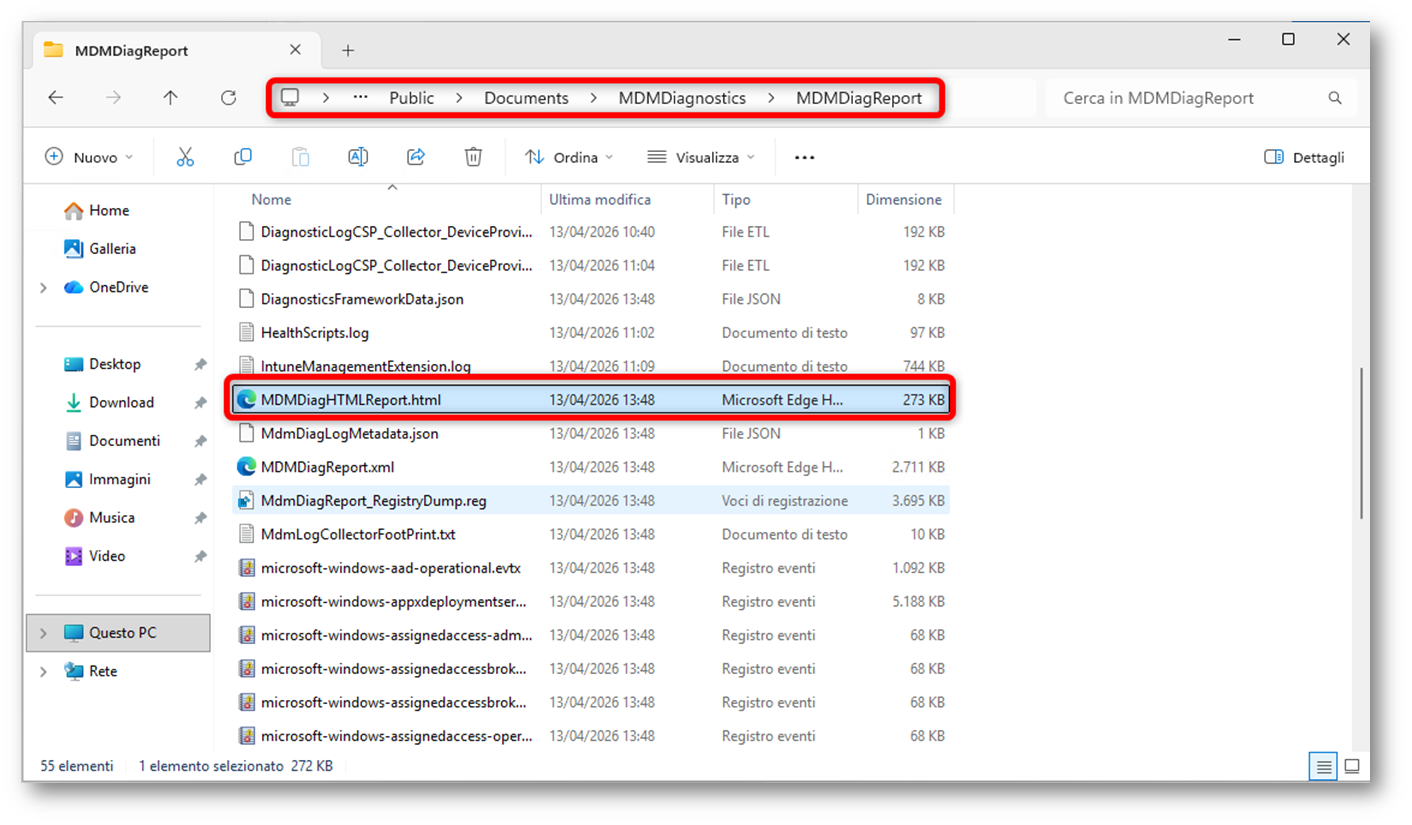Click the Cut scissors icon
The image size is (1412, 825).
point(185,157)
